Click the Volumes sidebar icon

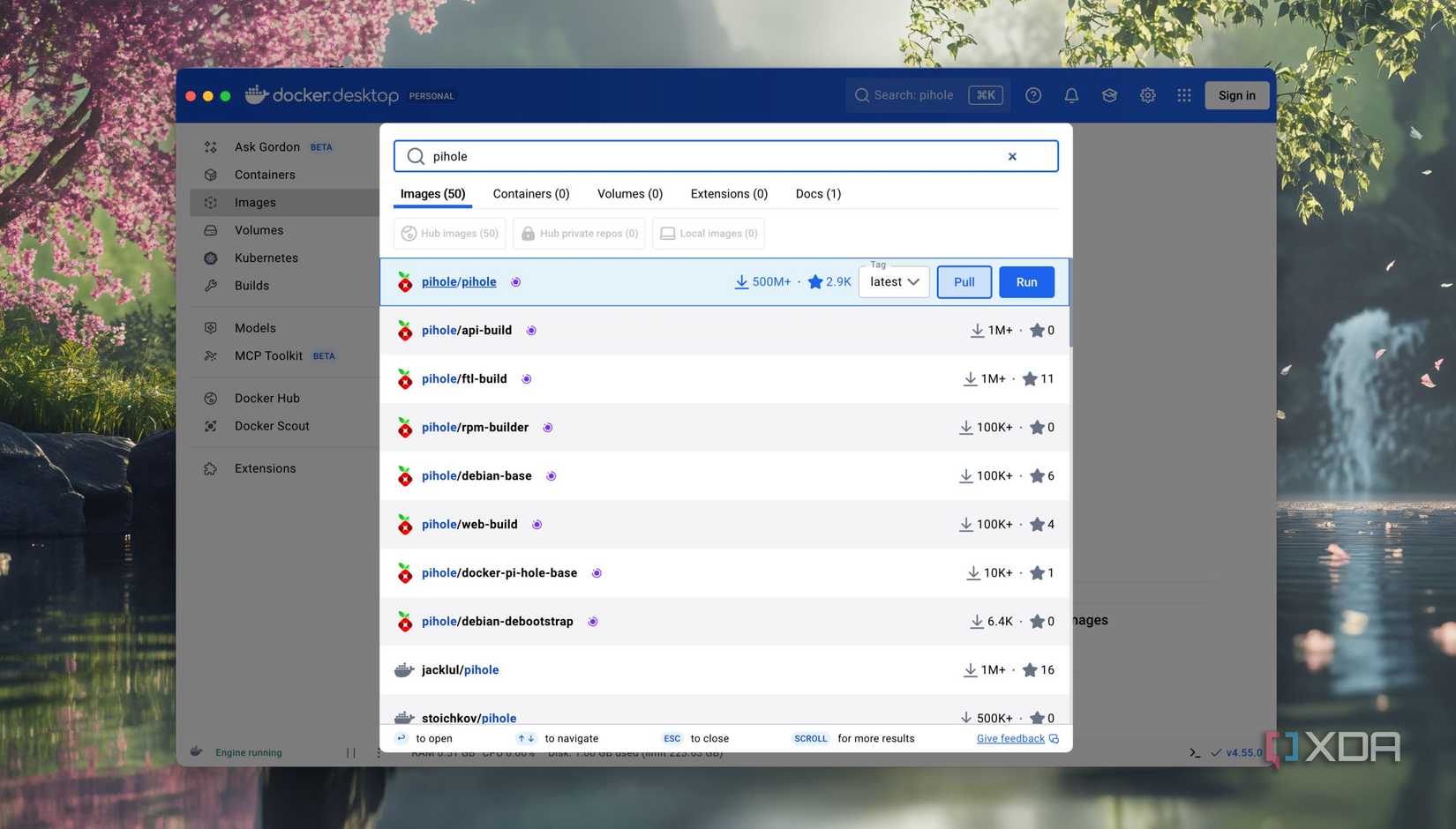click(x=210, y=230)
